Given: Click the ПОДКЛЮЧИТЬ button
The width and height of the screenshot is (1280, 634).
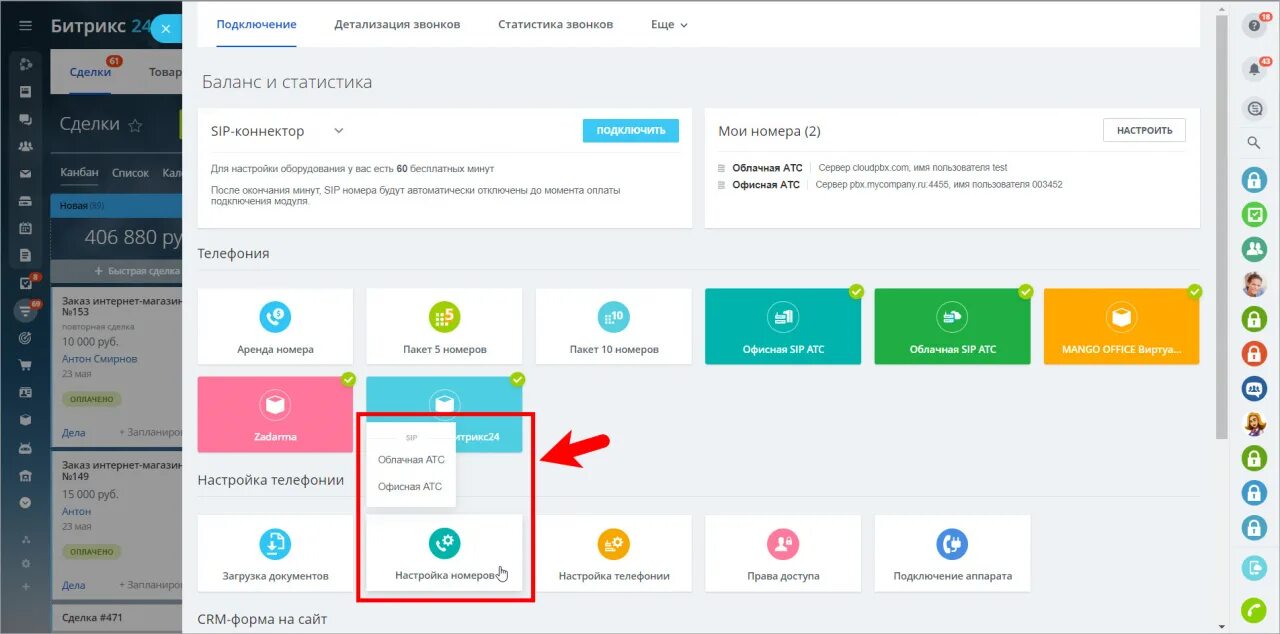Looking at the screenshot, I should pos(631,130).
